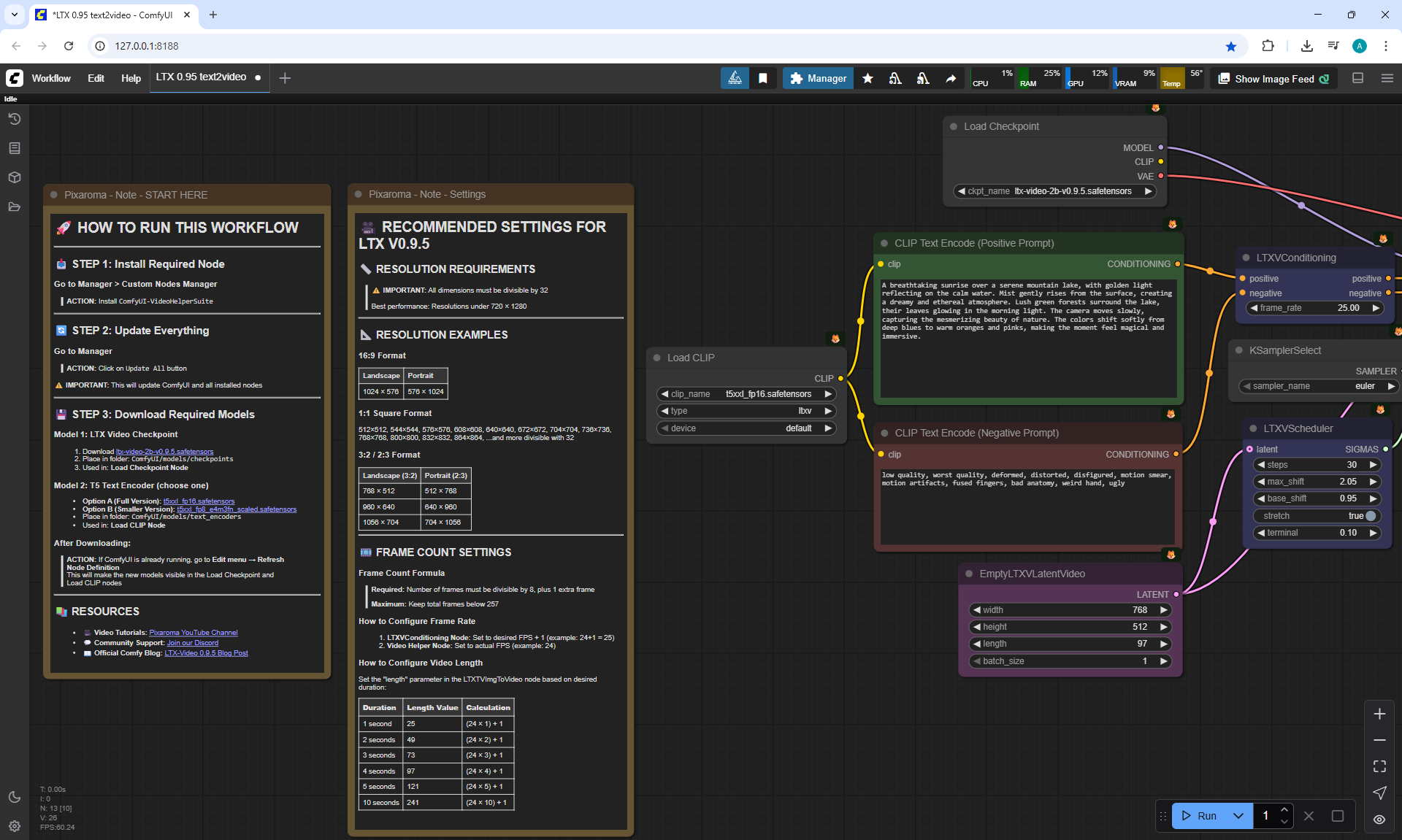
Task: Open the Edit menu
Action: pos(96,78)
